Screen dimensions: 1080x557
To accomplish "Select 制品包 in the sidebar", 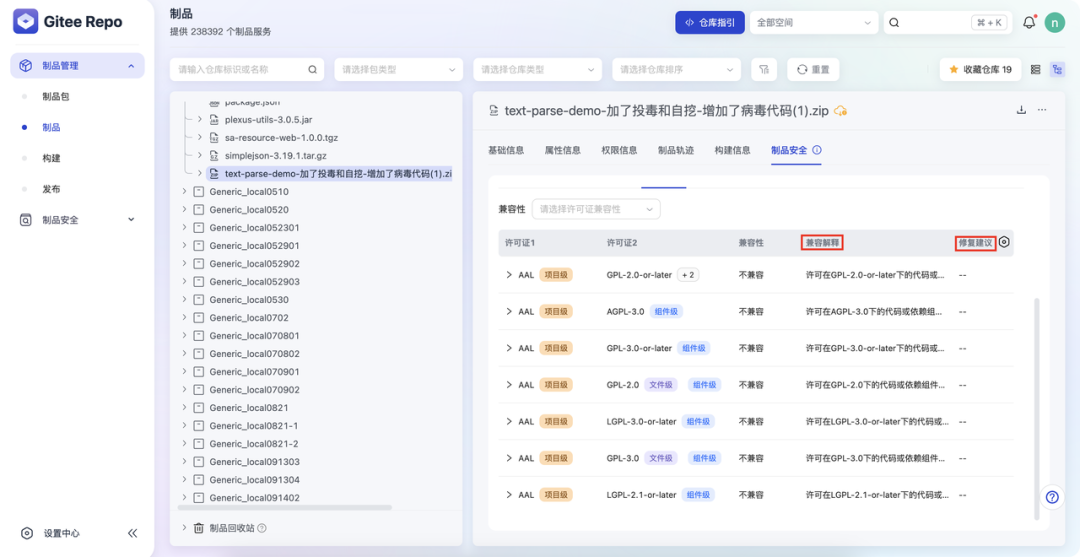I will tap(56, 97).
